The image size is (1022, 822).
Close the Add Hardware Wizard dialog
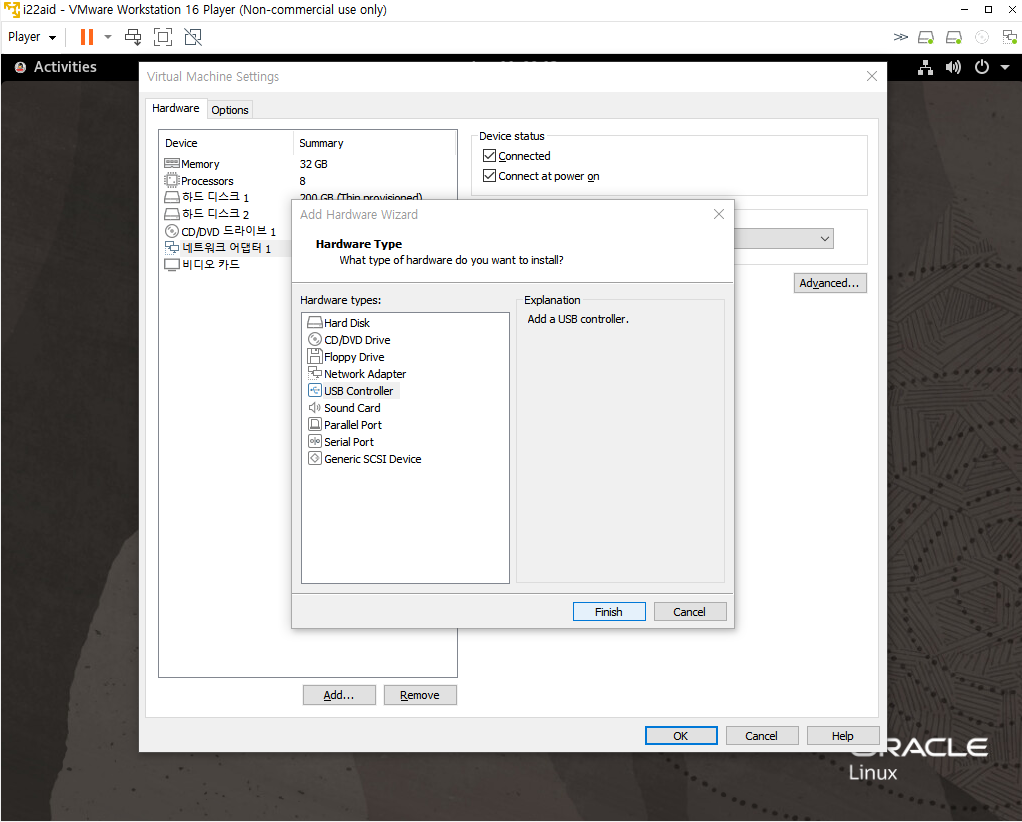[718, 214]
